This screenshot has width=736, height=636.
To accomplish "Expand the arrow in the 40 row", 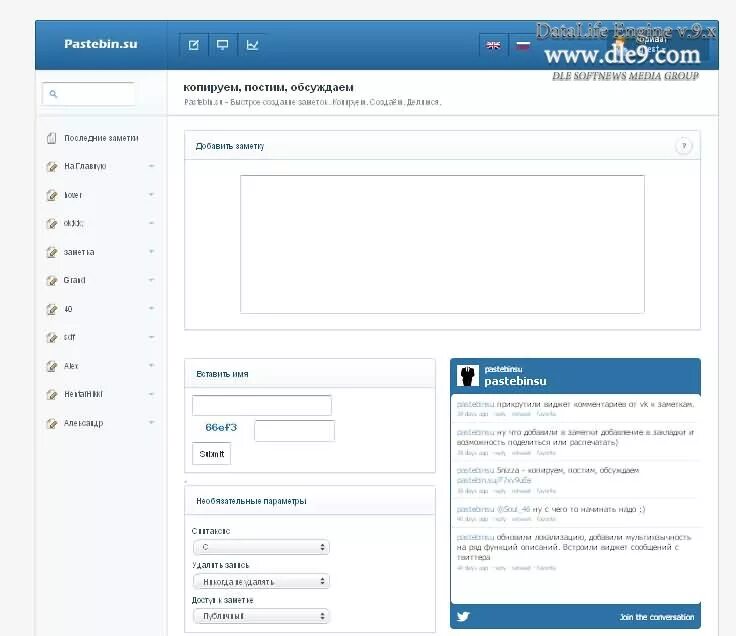I will point(151,308).
